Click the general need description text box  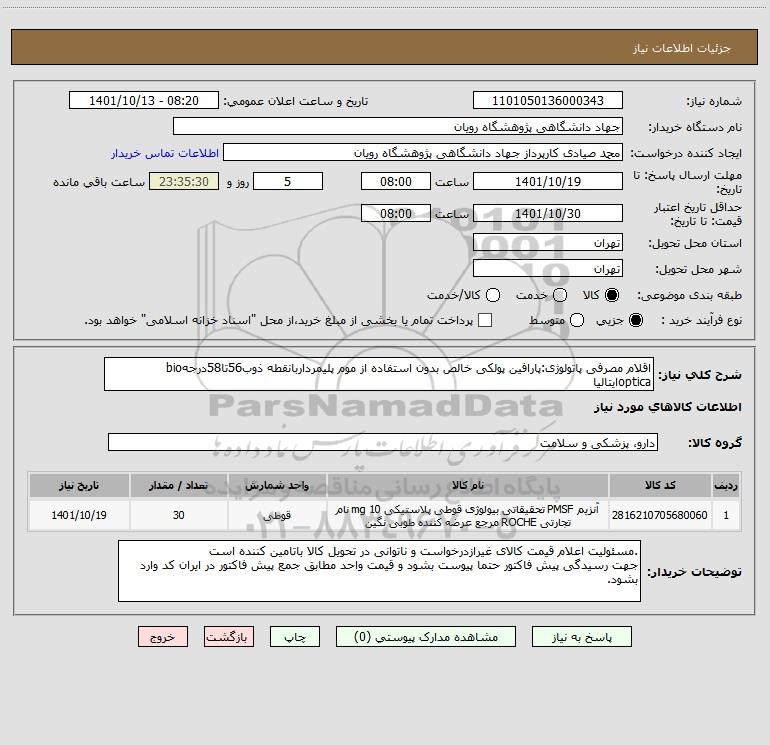coord(379,374)
